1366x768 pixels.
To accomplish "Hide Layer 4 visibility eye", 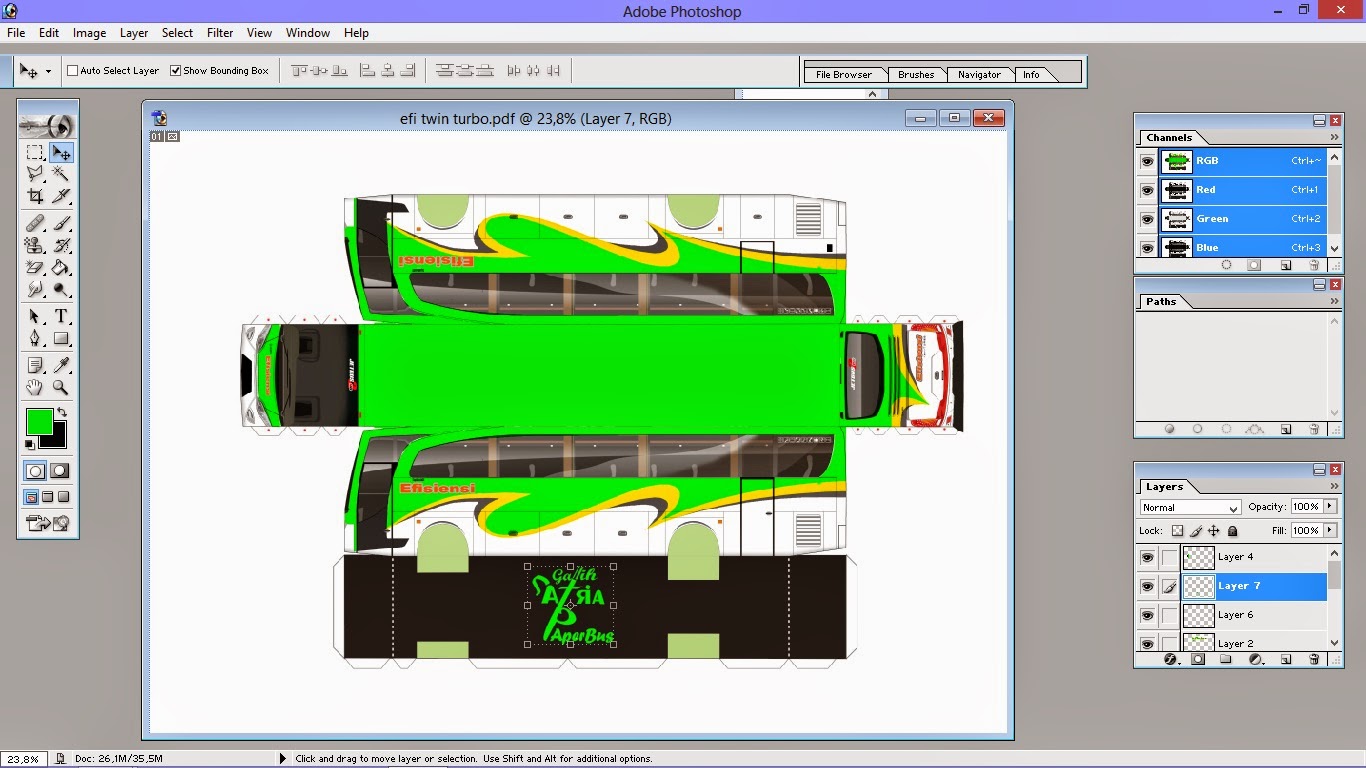I will pos(1147,557).
